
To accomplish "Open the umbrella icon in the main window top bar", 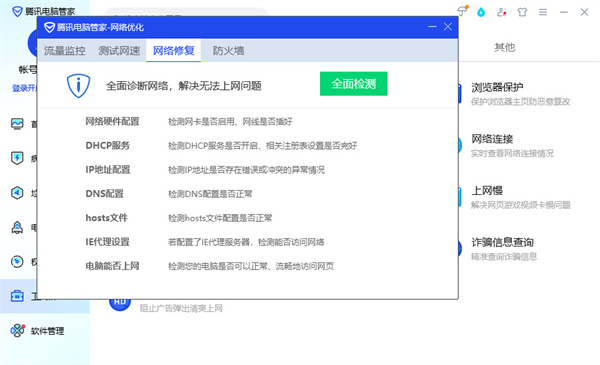I will [463, 11].
